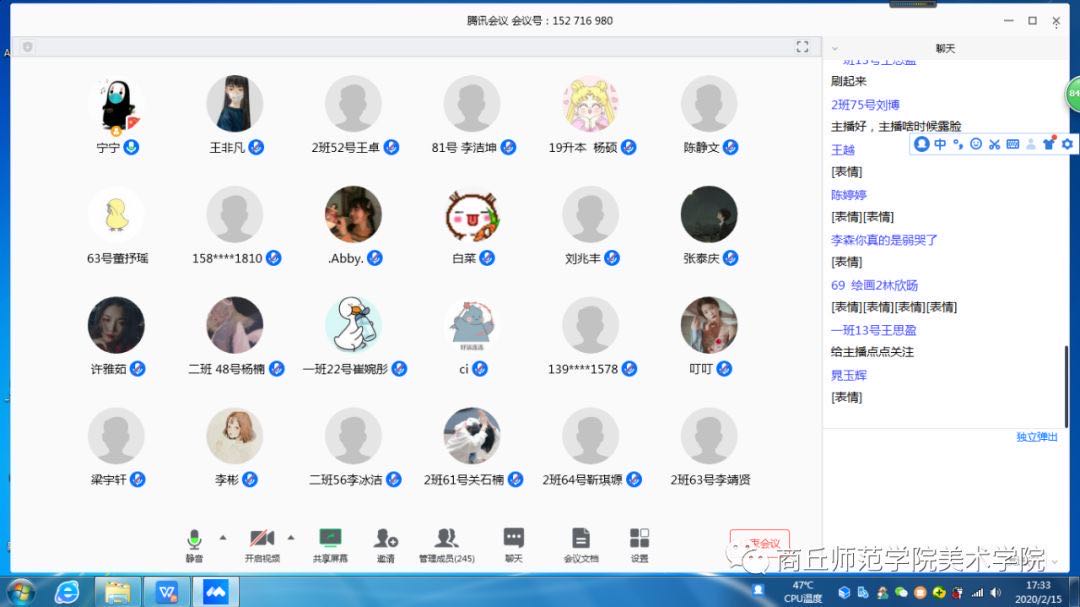The height and width of the screenshot is (607, 1080).
Task: Click sender name 2班75号刘博 in chat
Action: pyautogui.click(x=865, y=105)
